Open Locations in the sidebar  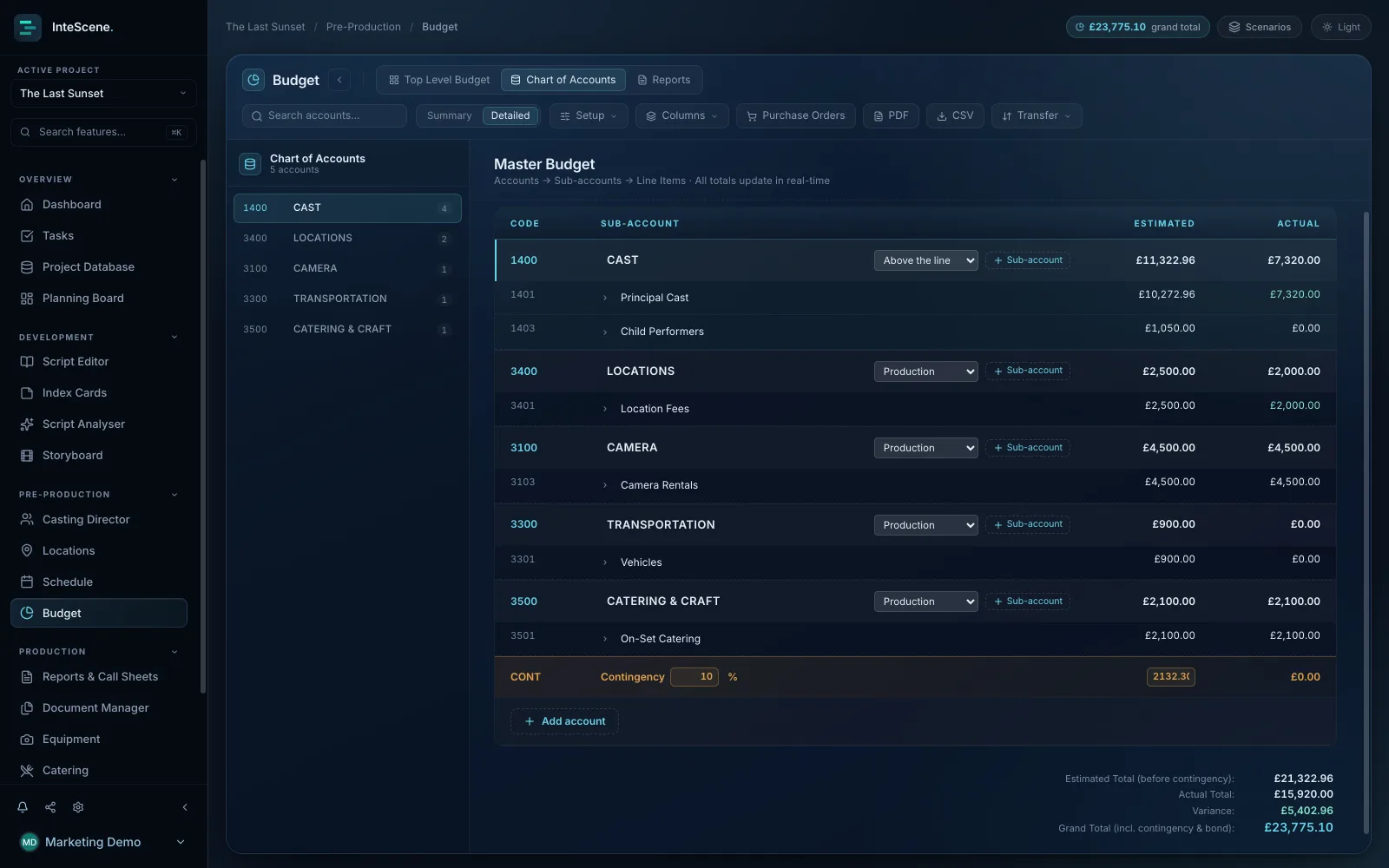[99, 551]
